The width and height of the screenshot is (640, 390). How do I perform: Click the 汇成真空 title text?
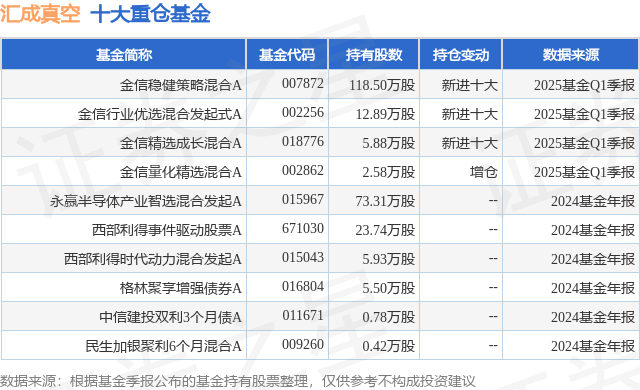tap(40, 14)
